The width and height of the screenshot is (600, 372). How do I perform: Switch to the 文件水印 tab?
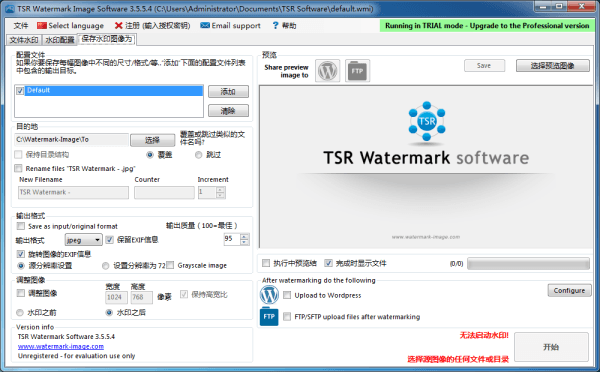[x=24, y=40]
